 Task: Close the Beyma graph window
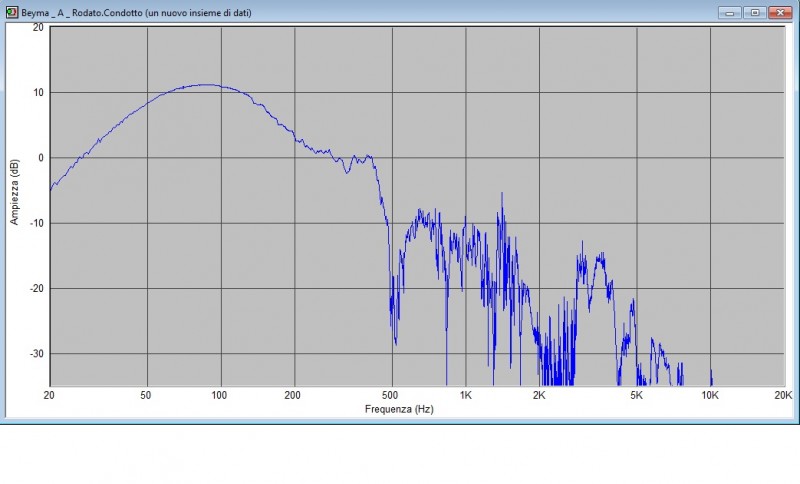780,12
